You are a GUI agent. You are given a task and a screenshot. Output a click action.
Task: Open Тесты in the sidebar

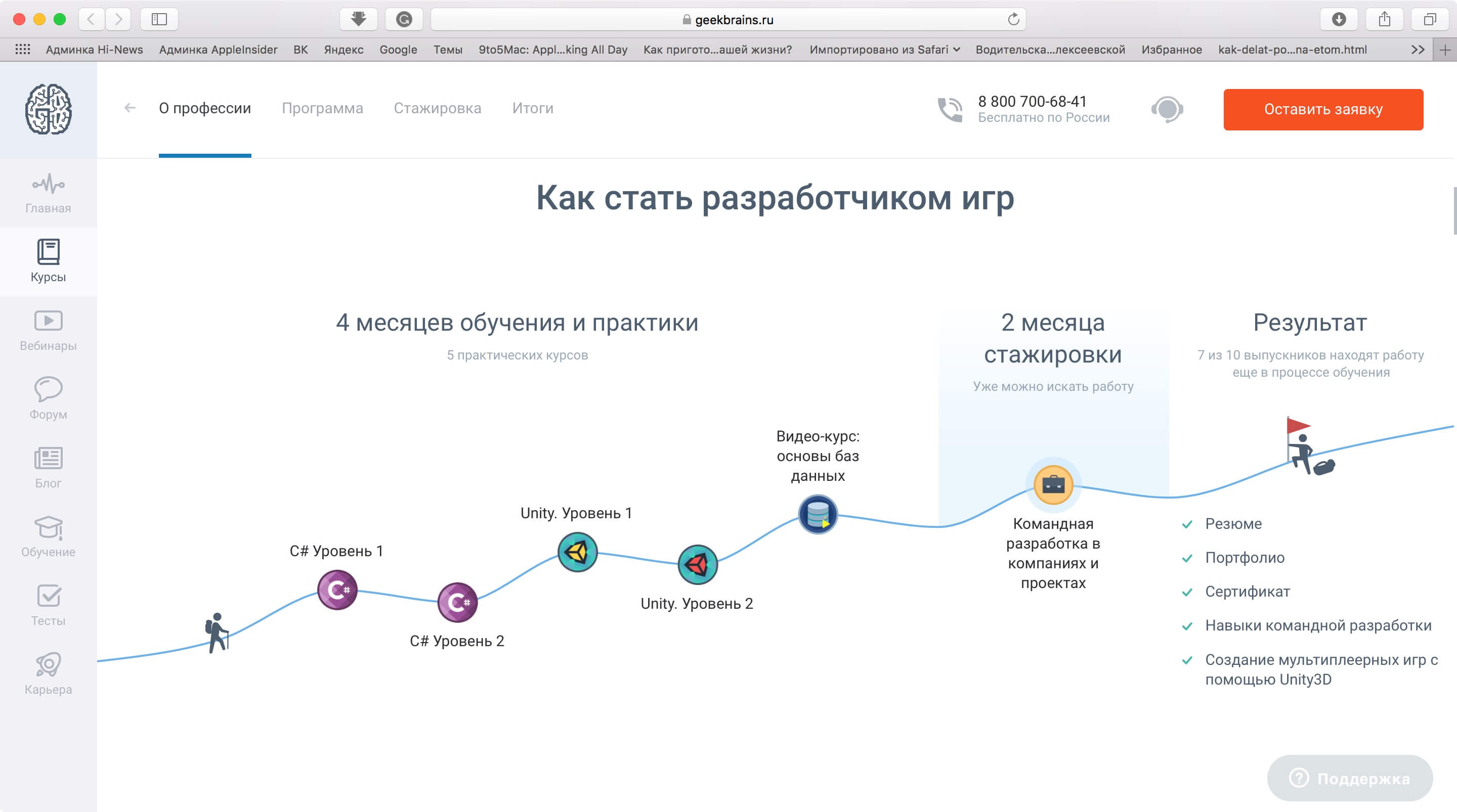(48, 605)
